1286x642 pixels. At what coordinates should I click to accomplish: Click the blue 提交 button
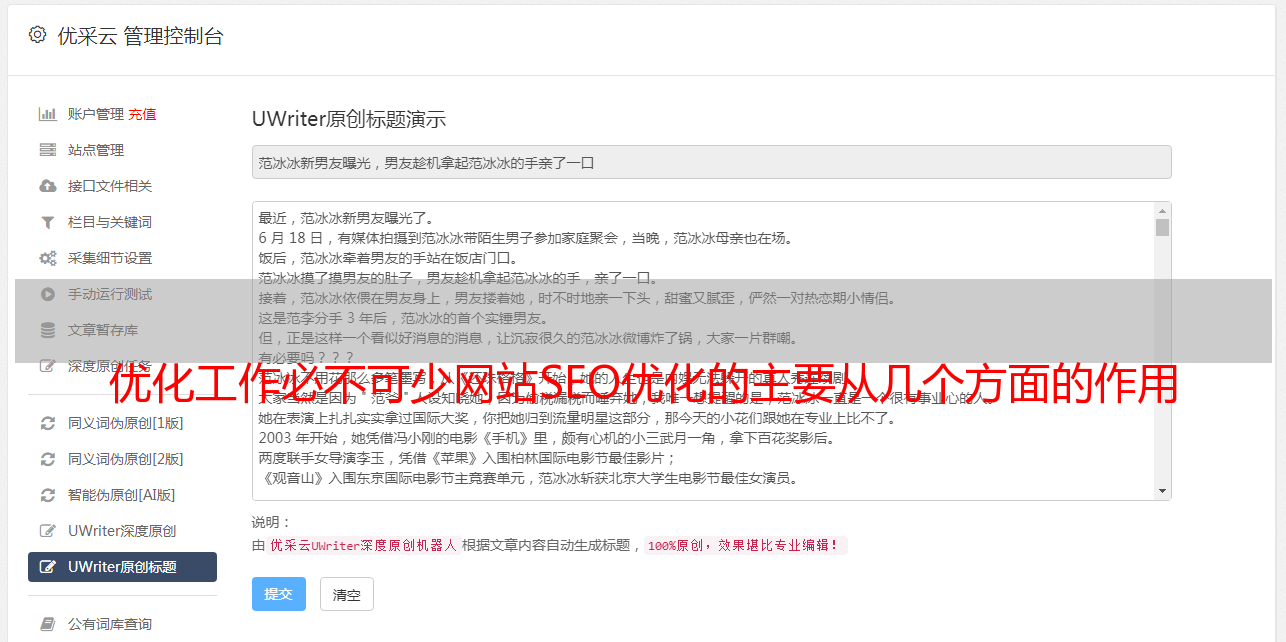tap(279, 594)
